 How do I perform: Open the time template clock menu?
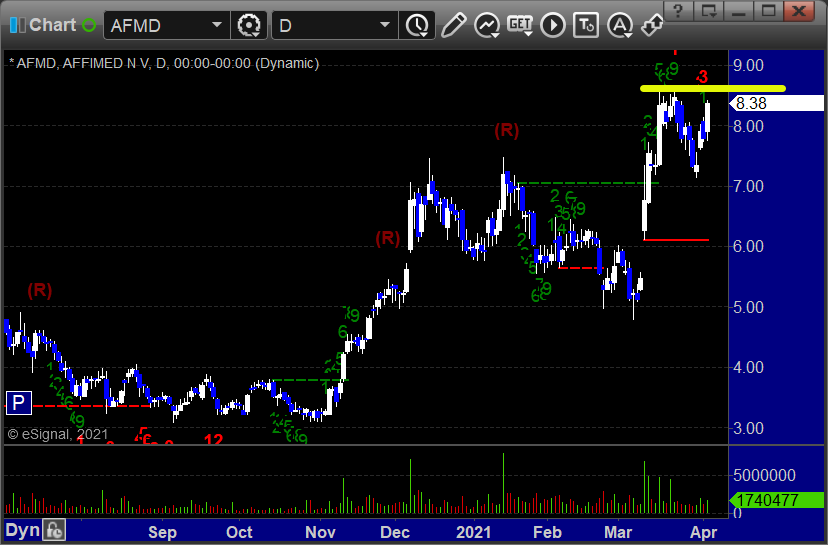coord(417,25)
